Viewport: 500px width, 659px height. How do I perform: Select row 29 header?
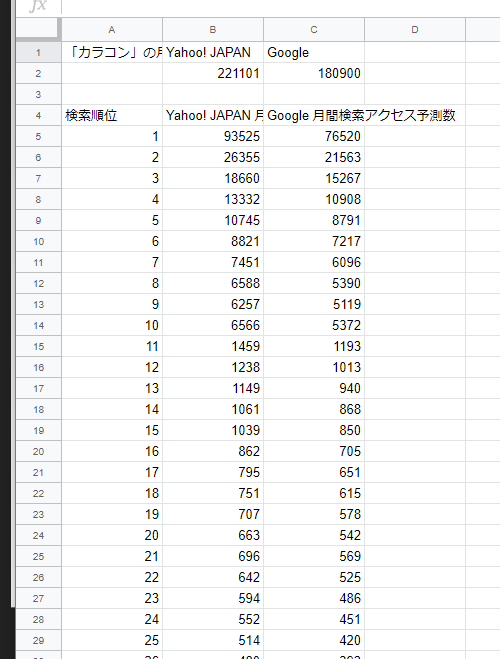pos(38,641)
